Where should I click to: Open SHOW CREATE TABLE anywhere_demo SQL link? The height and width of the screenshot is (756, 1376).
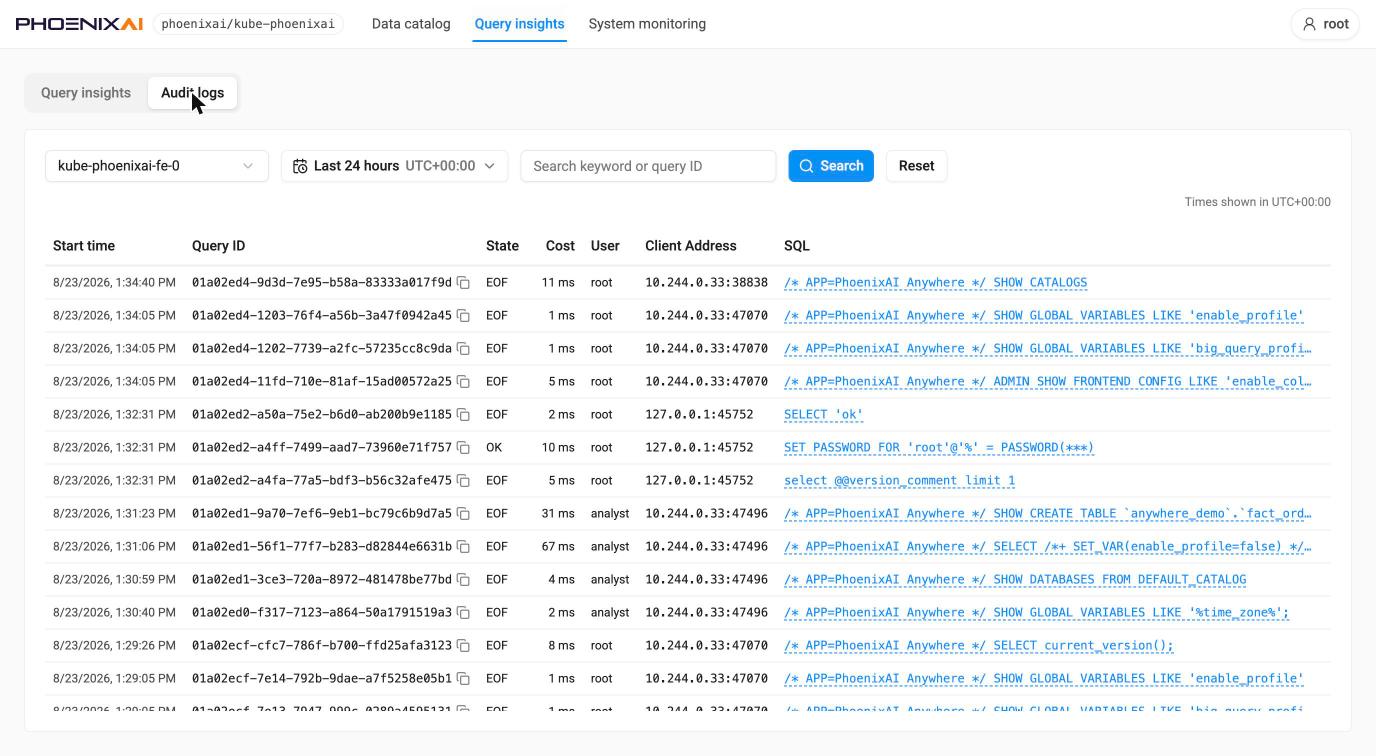(1047, 514)
